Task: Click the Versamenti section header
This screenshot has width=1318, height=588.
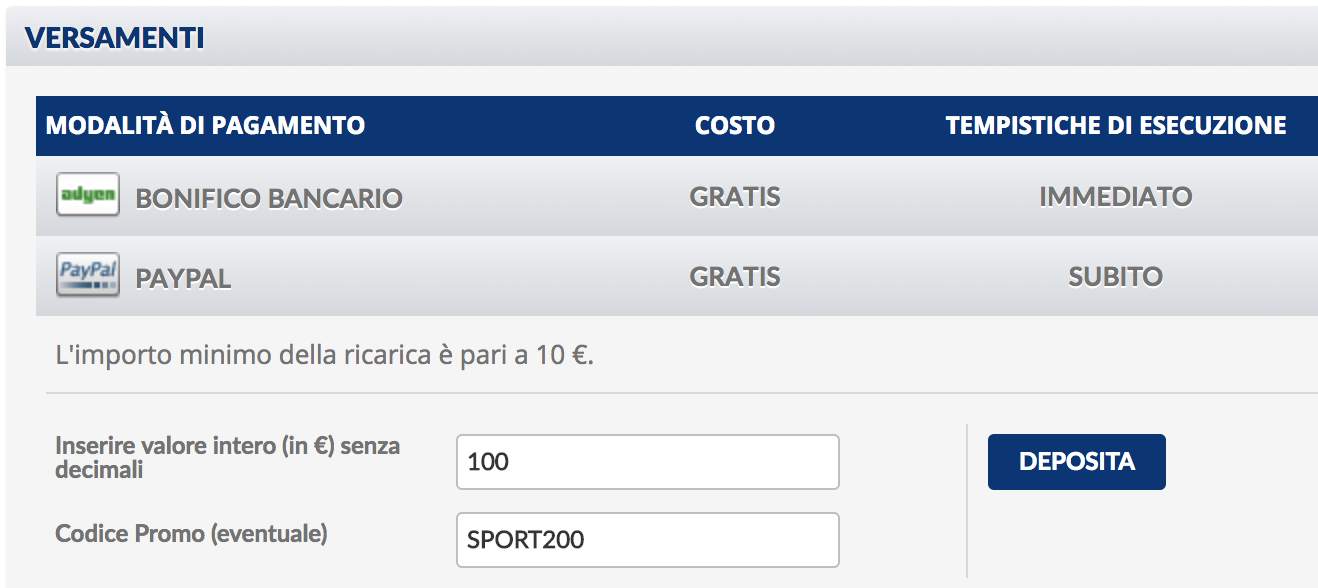Action: point(114,38)
